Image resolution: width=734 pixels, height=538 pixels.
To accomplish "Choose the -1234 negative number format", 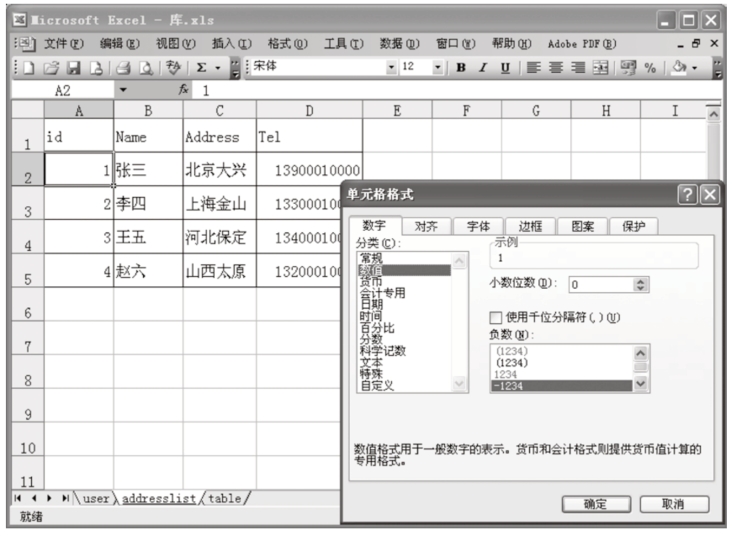I will [561, 386].
